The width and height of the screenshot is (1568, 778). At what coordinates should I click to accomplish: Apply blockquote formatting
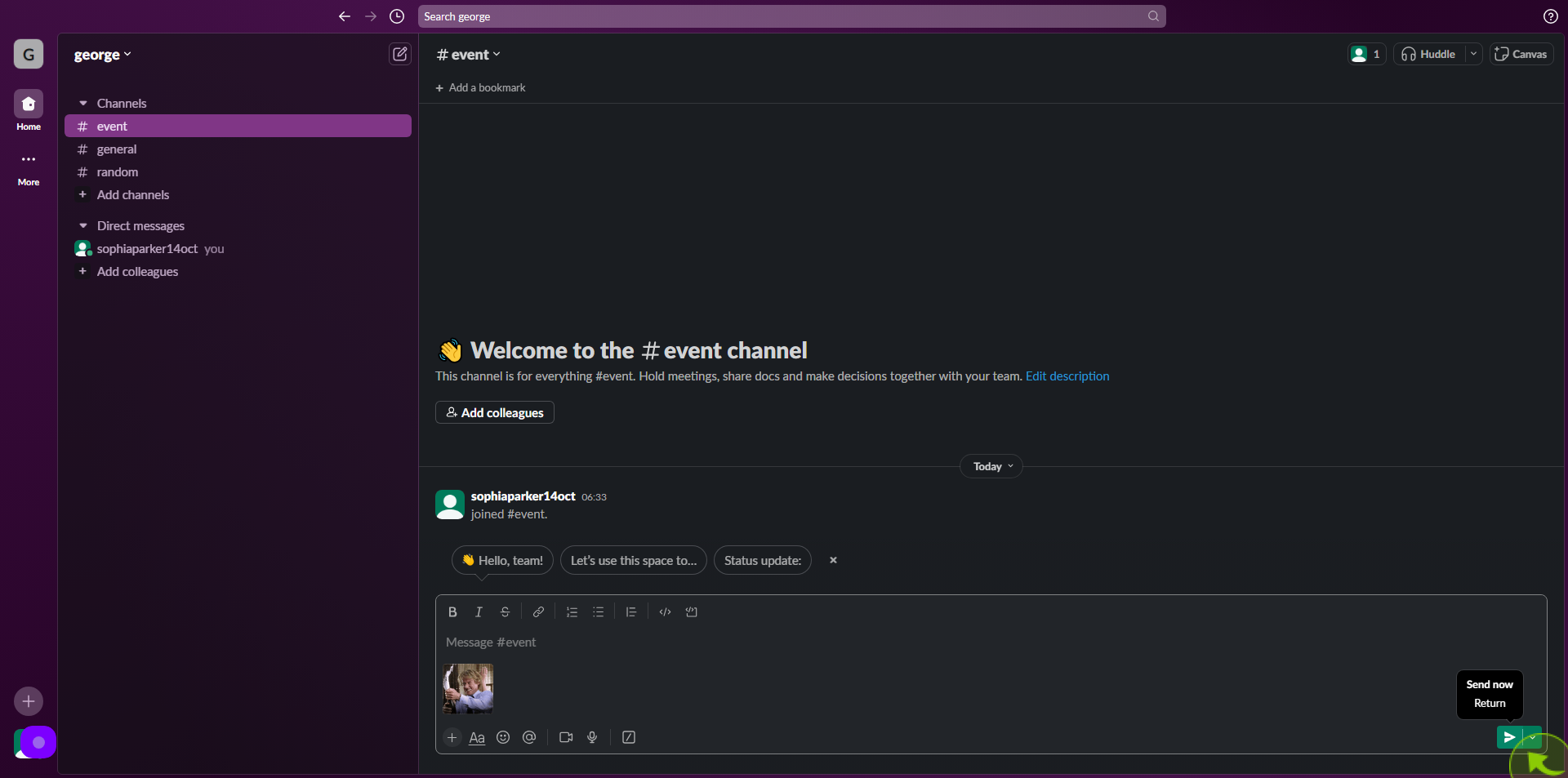pos(631,612)
